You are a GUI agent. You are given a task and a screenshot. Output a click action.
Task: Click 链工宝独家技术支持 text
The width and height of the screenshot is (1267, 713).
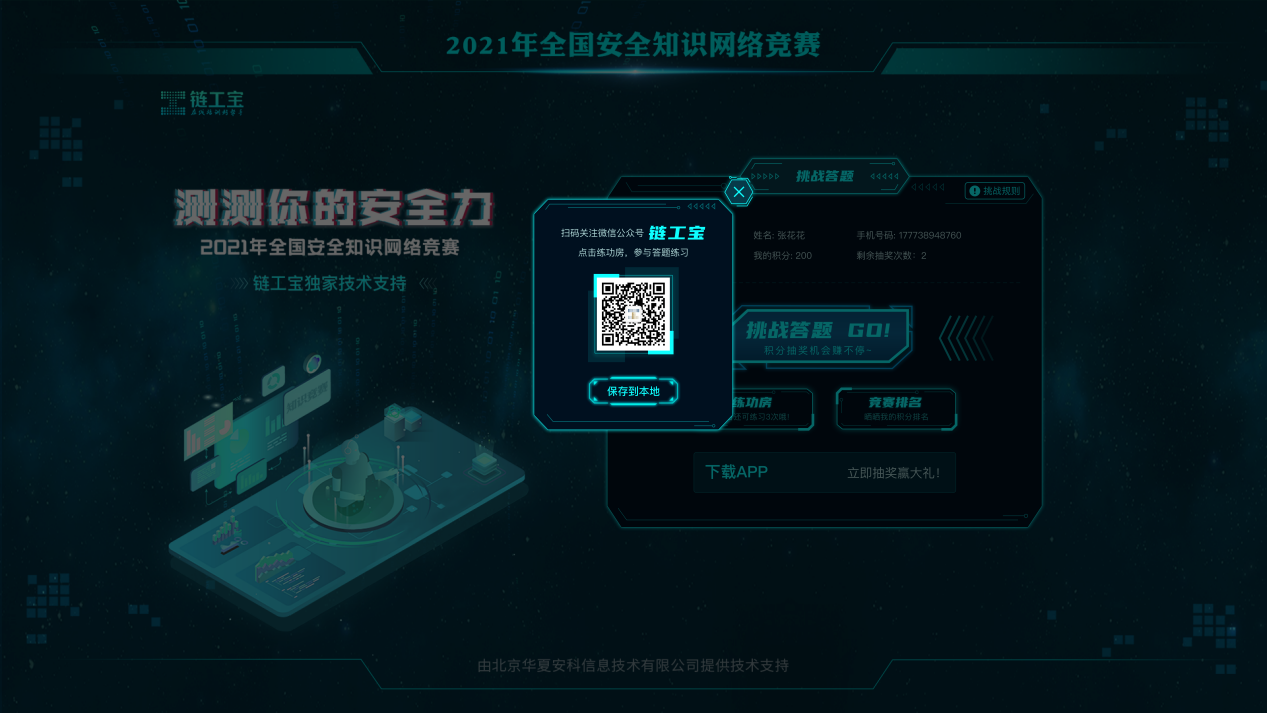(x=329, y=284)
